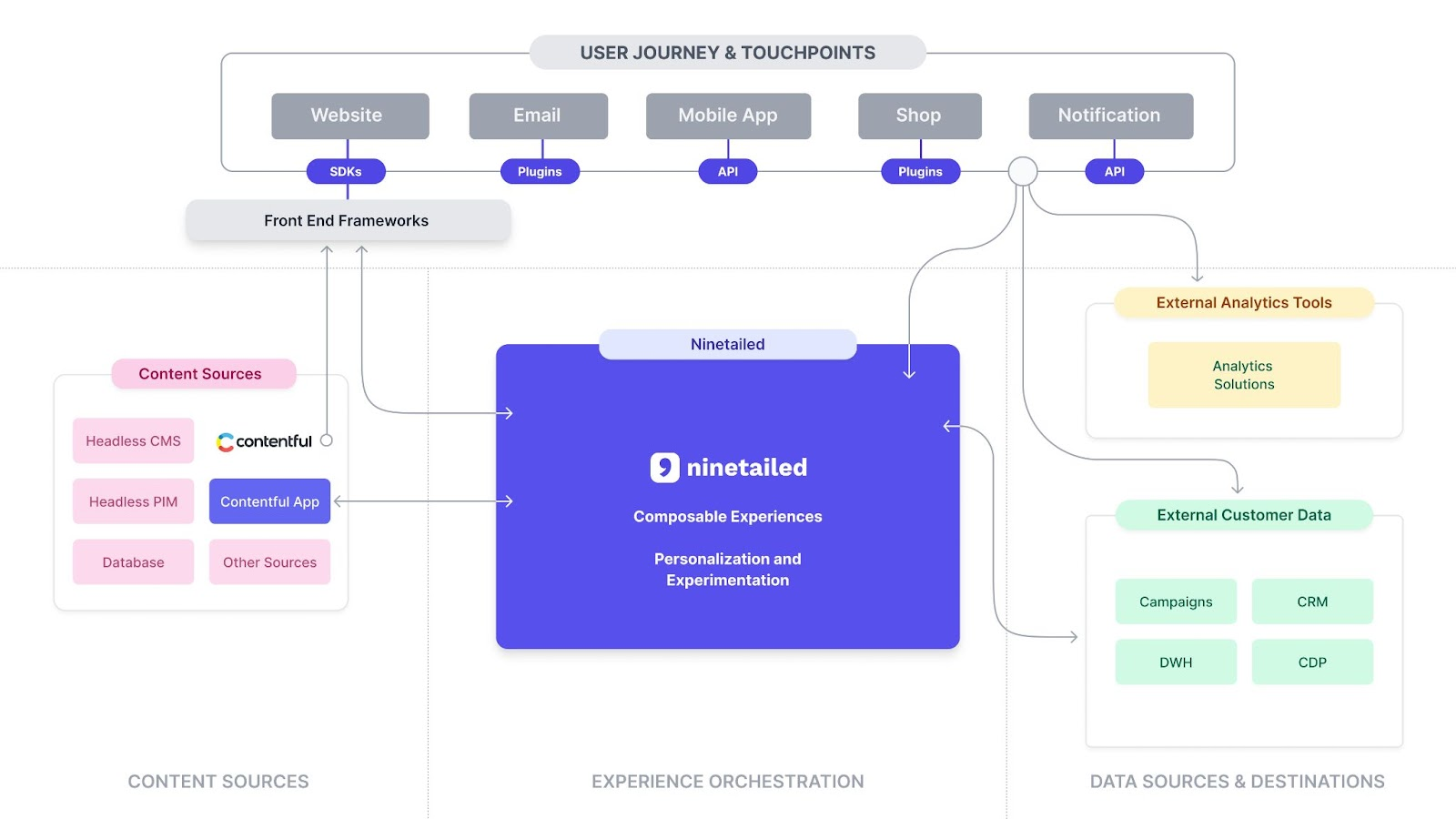Click the CDP box

[x=1312, y=662]
